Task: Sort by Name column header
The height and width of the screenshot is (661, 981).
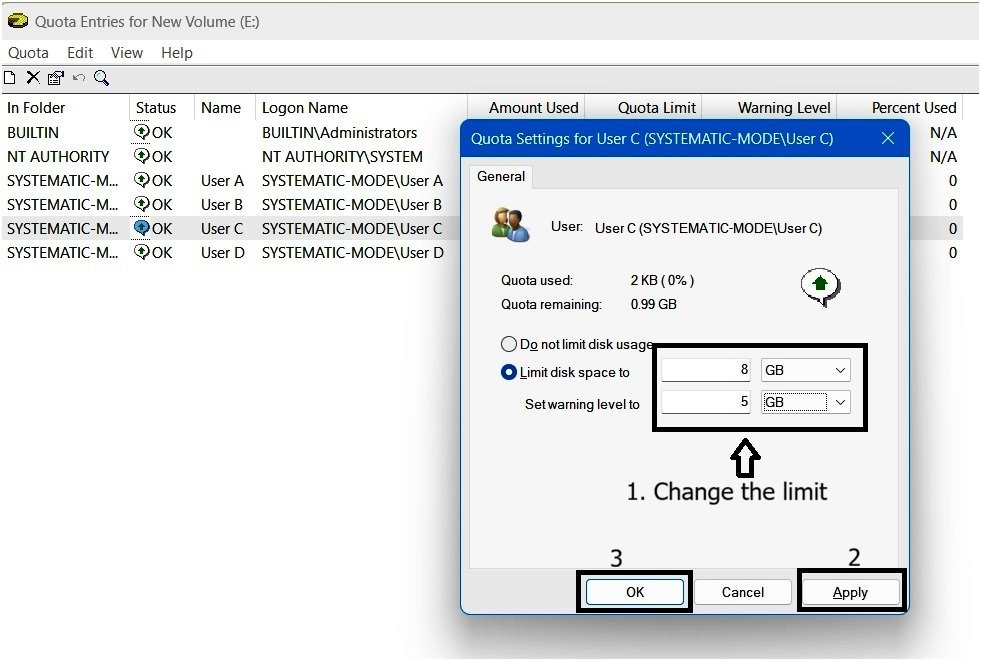Action: (x=225, y=108)
